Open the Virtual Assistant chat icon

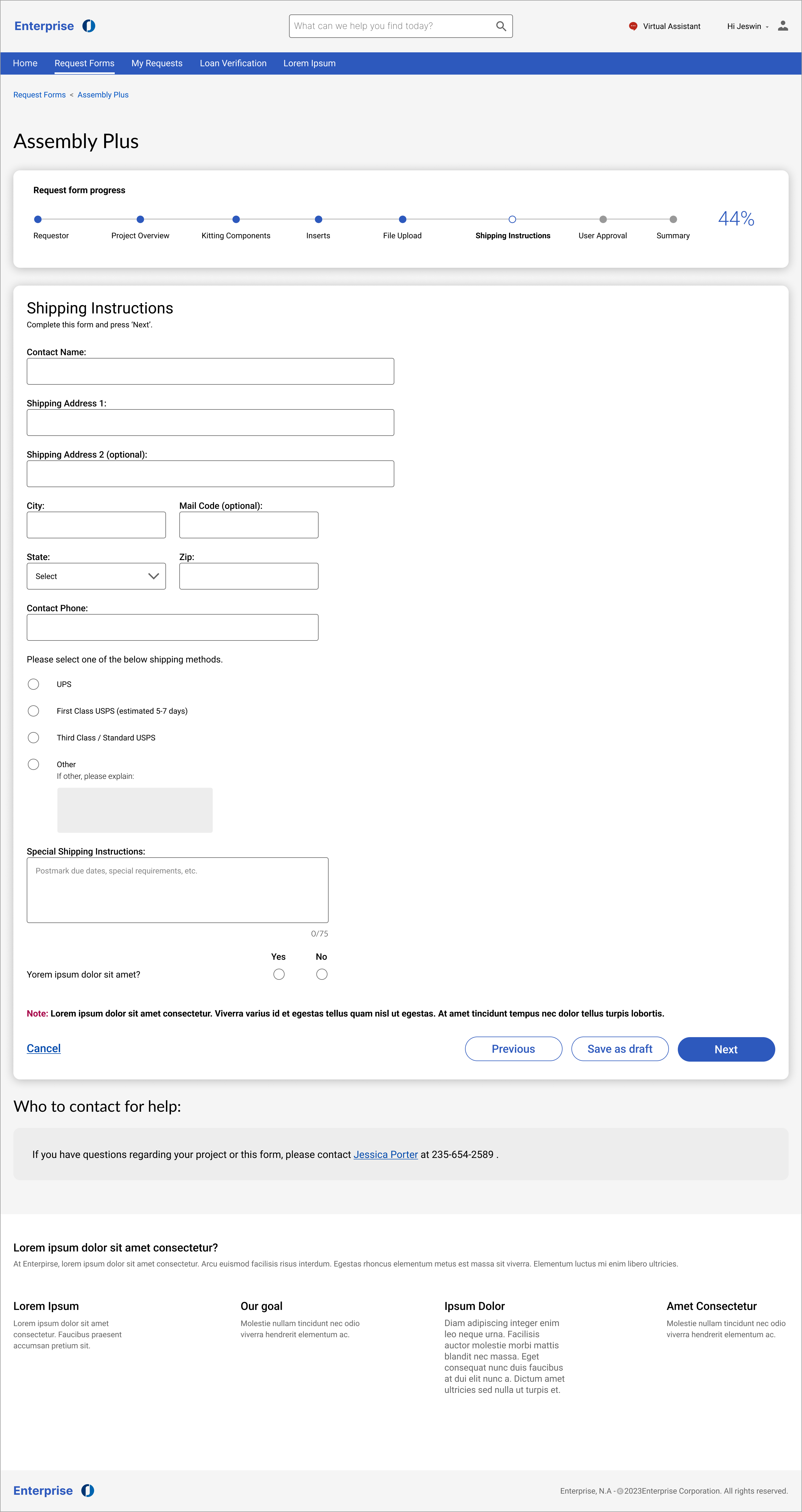[633, 26]
